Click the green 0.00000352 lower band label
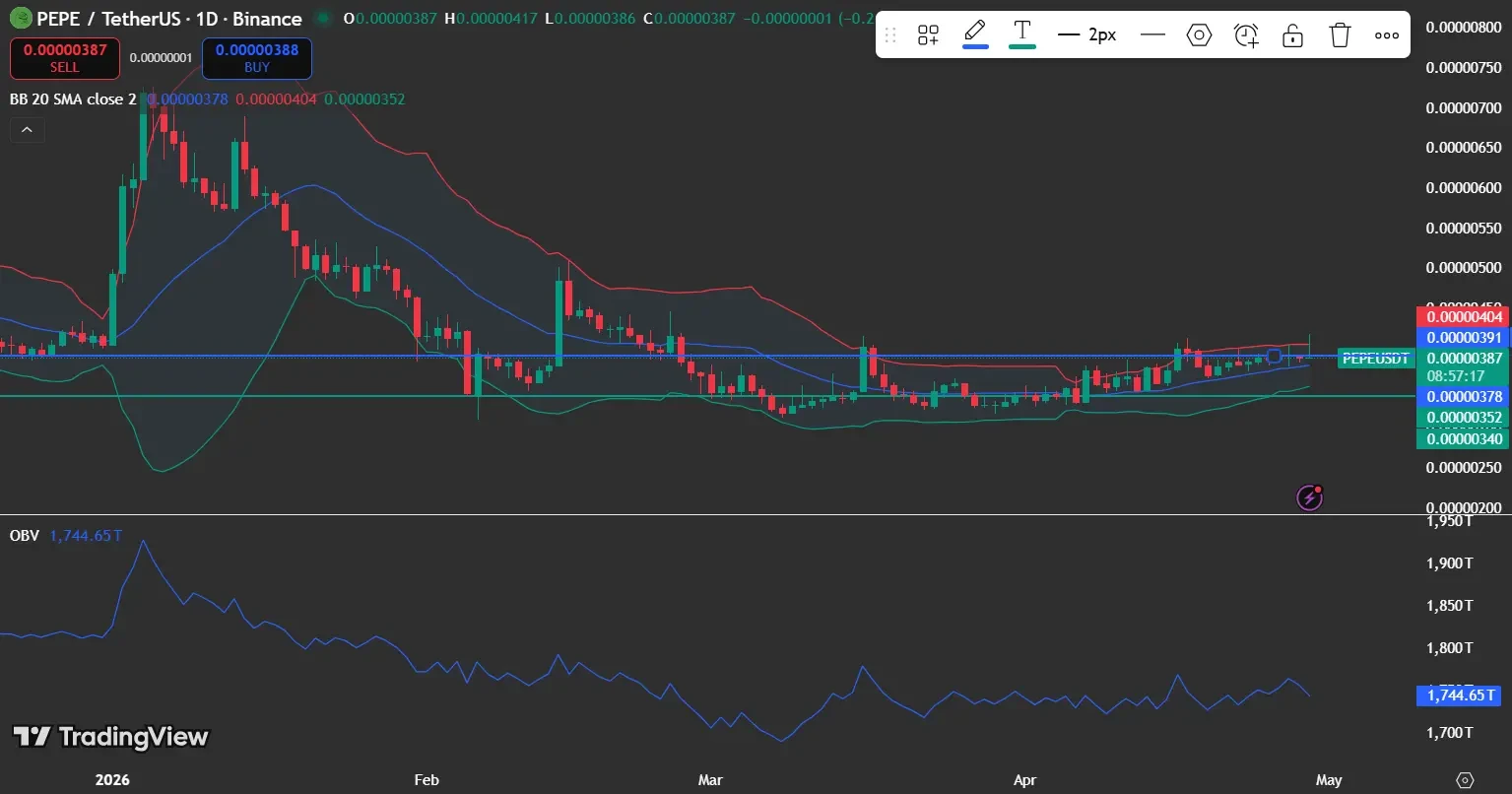The height and width of the screenshot is (794, 1512). (1462, 418)
